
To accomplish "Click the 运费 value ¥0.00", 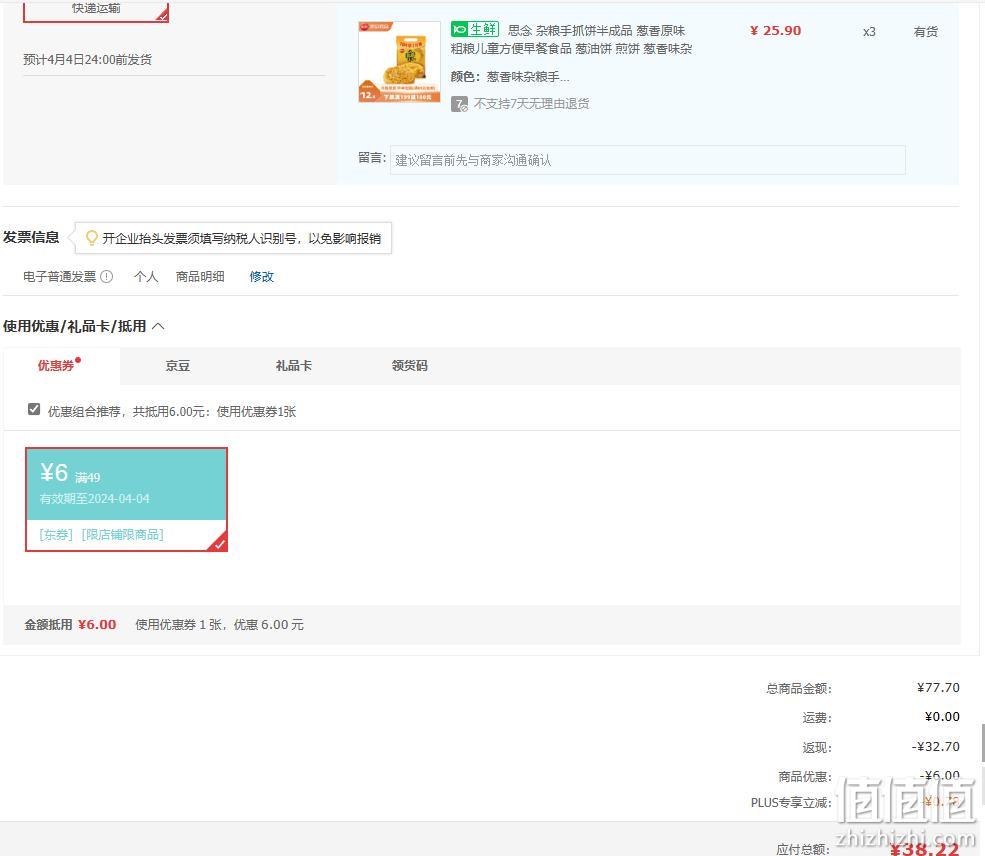I will click(942, 717).
